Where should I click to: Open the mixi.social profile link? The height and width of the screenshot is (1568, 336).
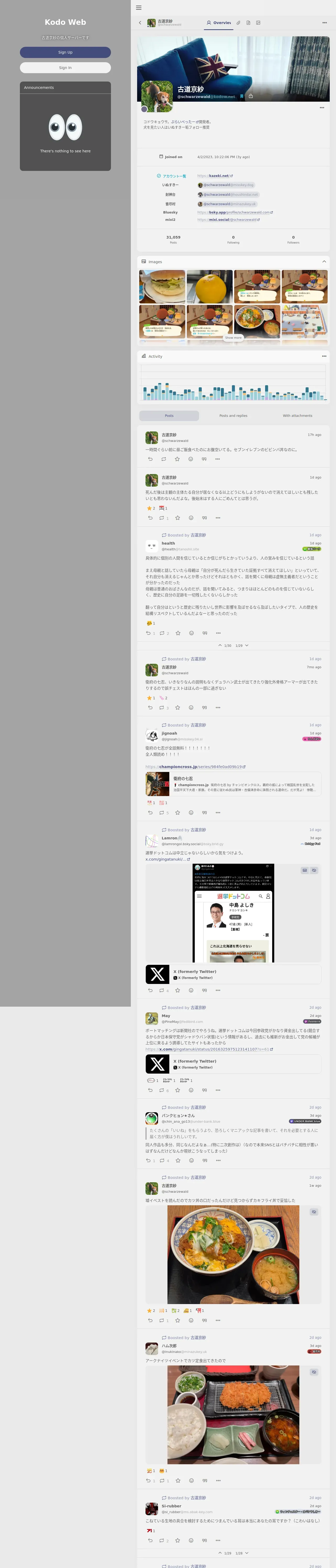[x=228, y=220]
